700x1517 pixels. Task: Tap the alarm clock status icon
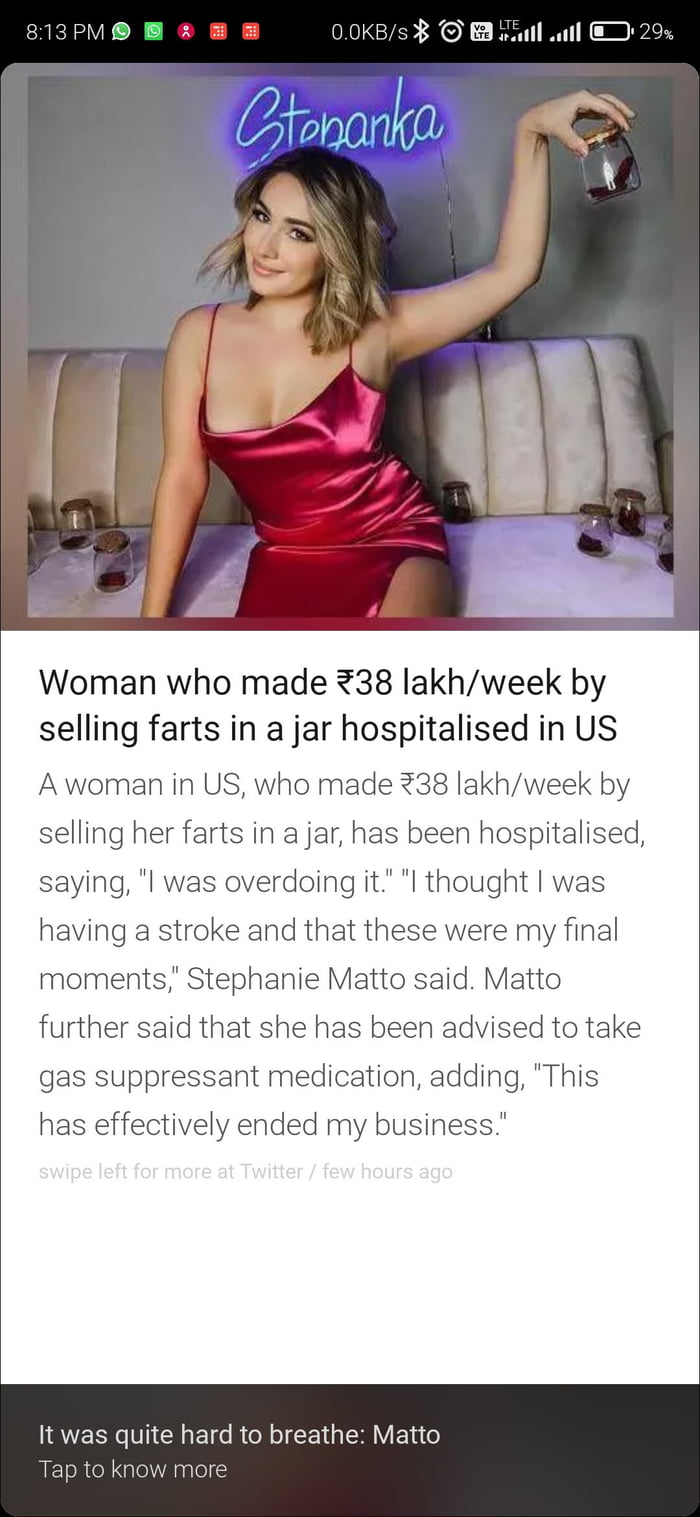(x=449, y=32)
